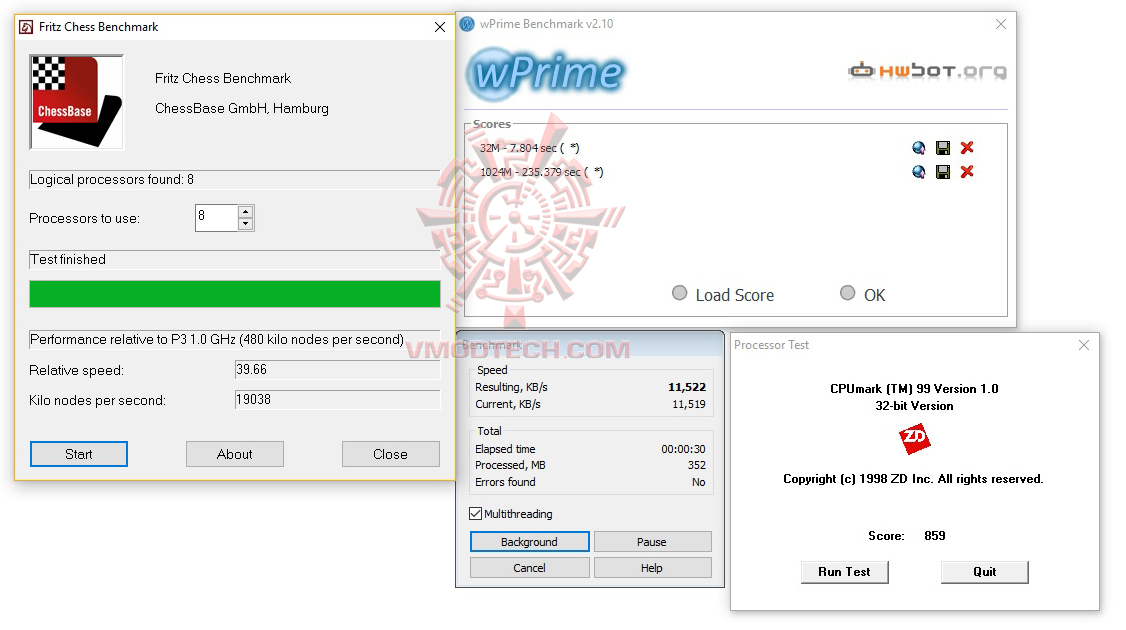This screenshot has height=630, width=1126.
Task: Click the Start button in Fritz Chess Benchmark
Action: (79, 454)
